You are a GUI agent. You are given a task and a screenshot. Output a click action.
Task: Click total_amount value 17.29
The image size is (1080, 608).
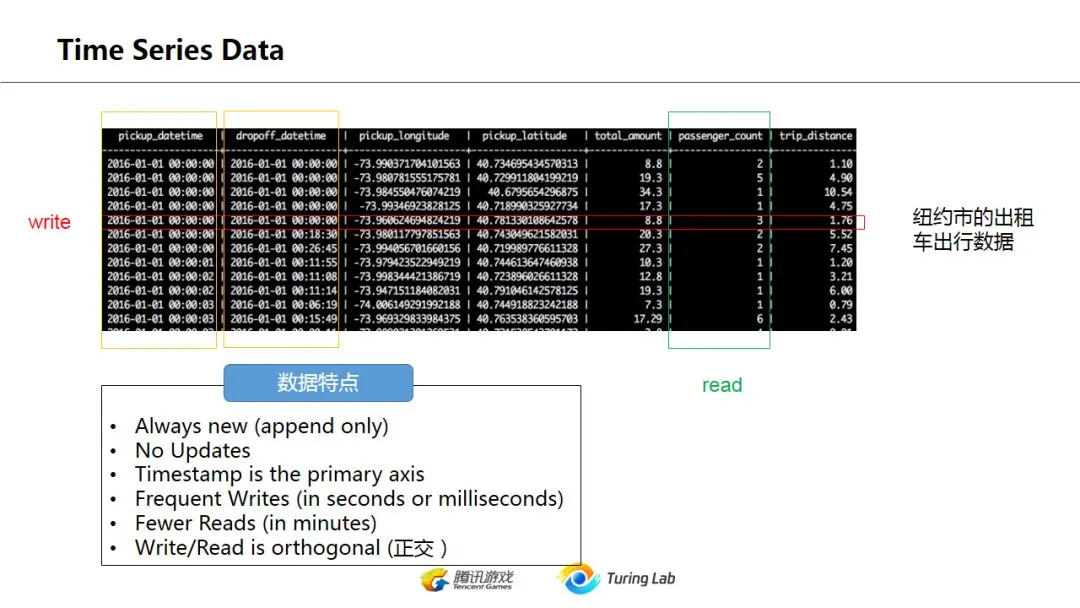click(647, 319)
